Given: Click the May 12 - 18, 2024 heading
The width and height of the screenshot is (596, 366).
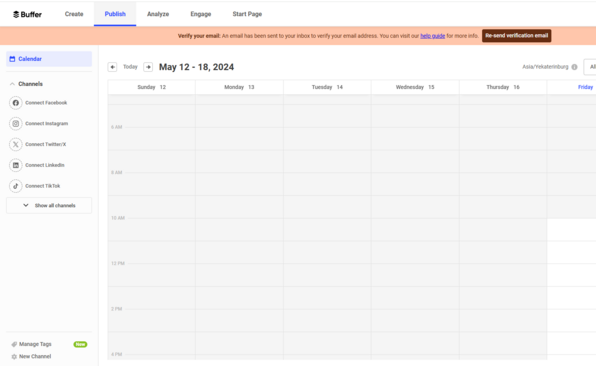Looking at the screenshot, I should coord(197,67).
